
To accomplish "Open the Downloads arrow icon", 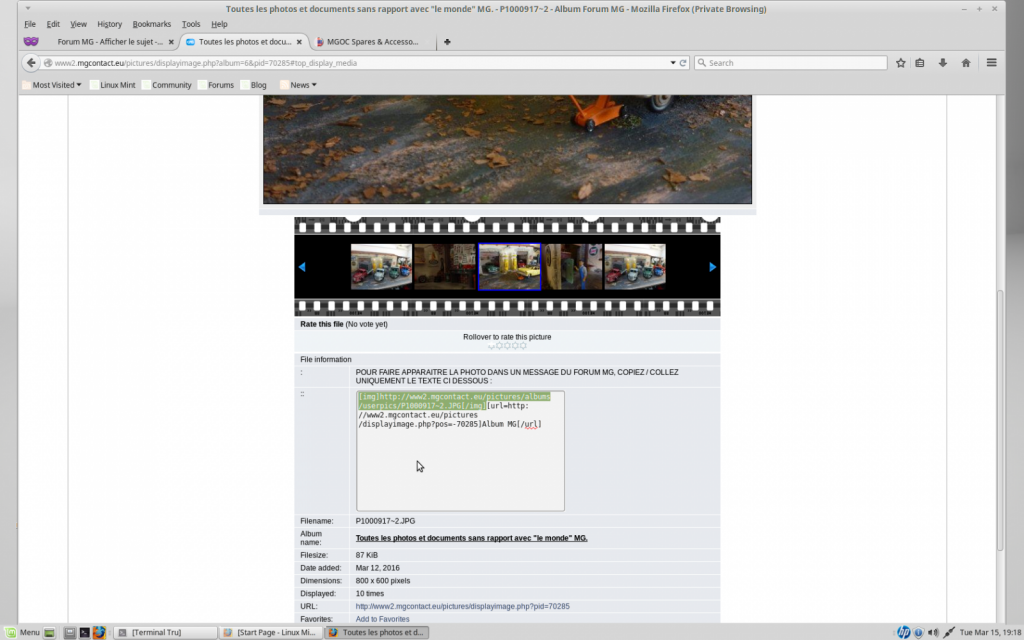I will pyautogui.click(x=942, y=63).
